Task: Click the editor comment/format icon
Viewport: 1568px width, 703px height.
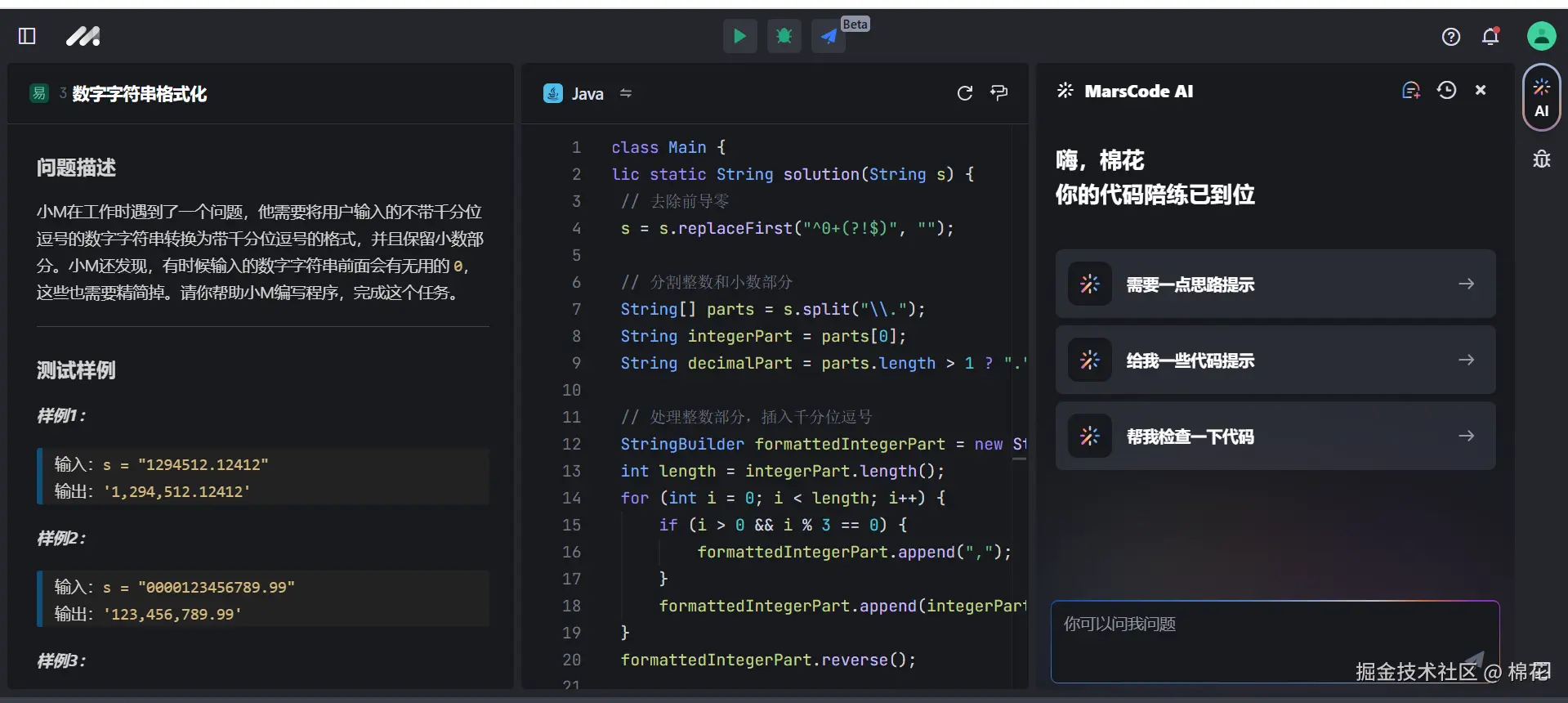Action: pyautogui.click(x=998, y=92)
